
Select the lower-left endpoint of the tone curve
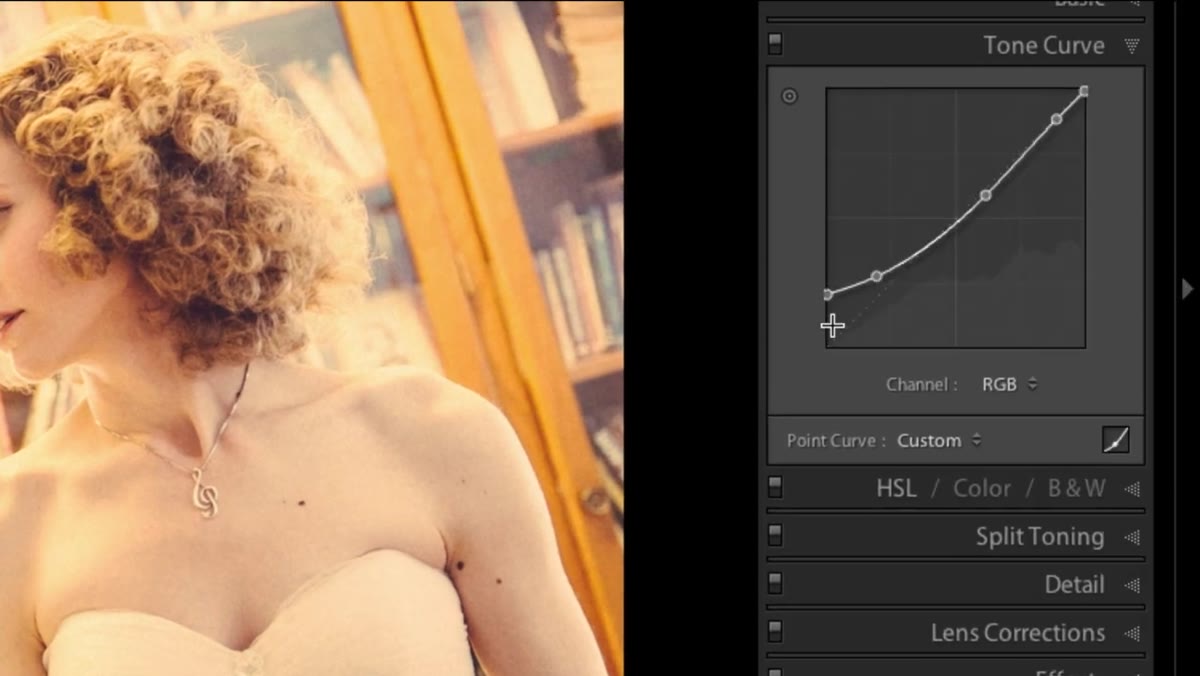coord(828,294)
